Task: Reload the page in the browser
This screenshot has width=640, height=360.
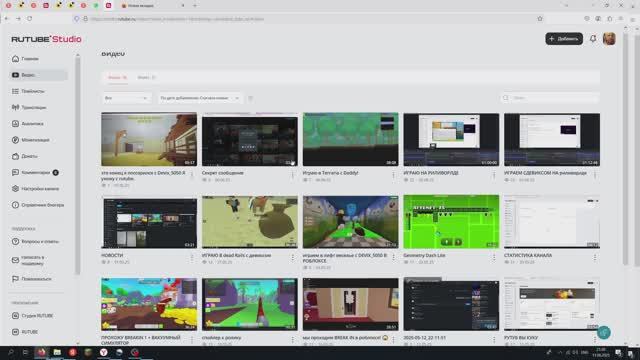Action: (x=30, y=19)
